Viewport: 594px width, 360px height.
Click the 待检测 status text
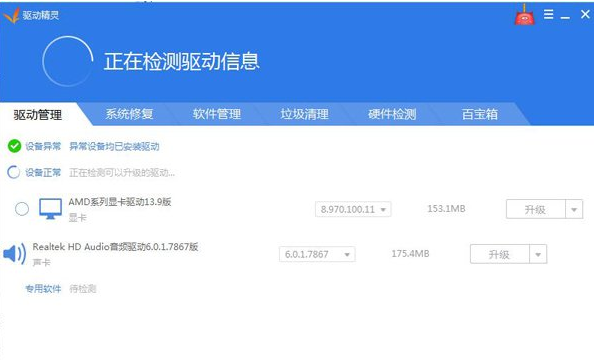click(83, 289)
